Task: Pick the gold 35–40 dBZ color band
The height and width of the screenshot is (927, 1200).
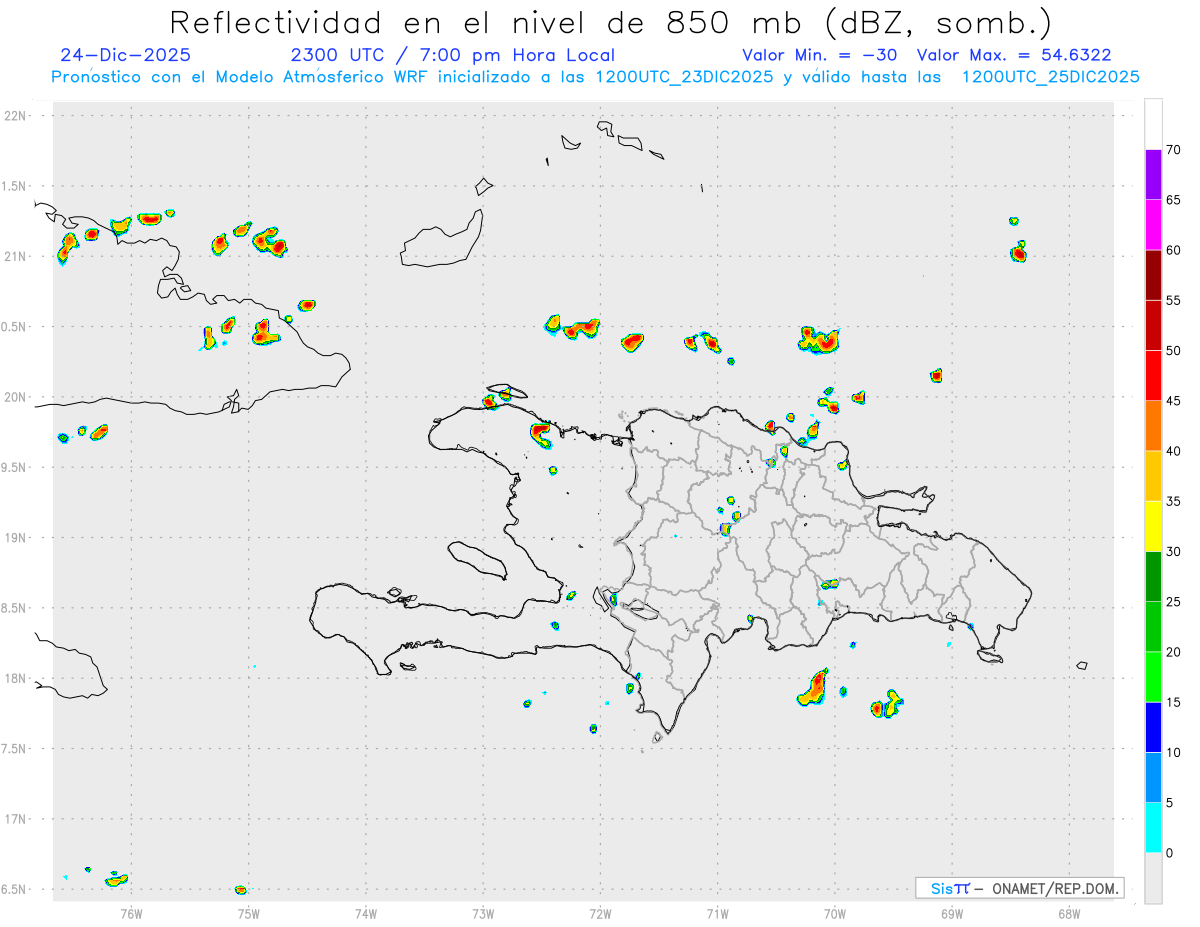Action: [1153, 476]
